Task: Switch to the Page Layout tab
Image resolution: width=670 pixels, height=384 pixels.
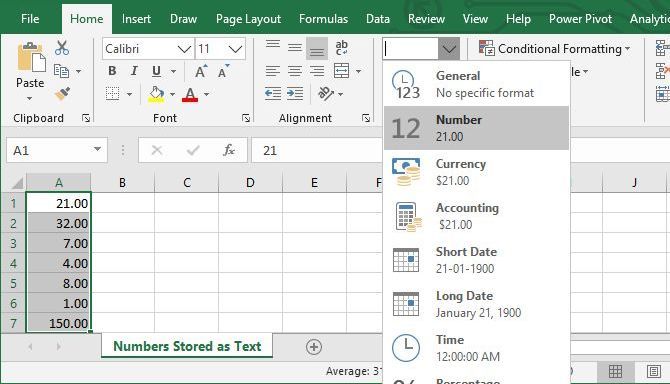Action: pyautogui.click(x=248, y=19)
